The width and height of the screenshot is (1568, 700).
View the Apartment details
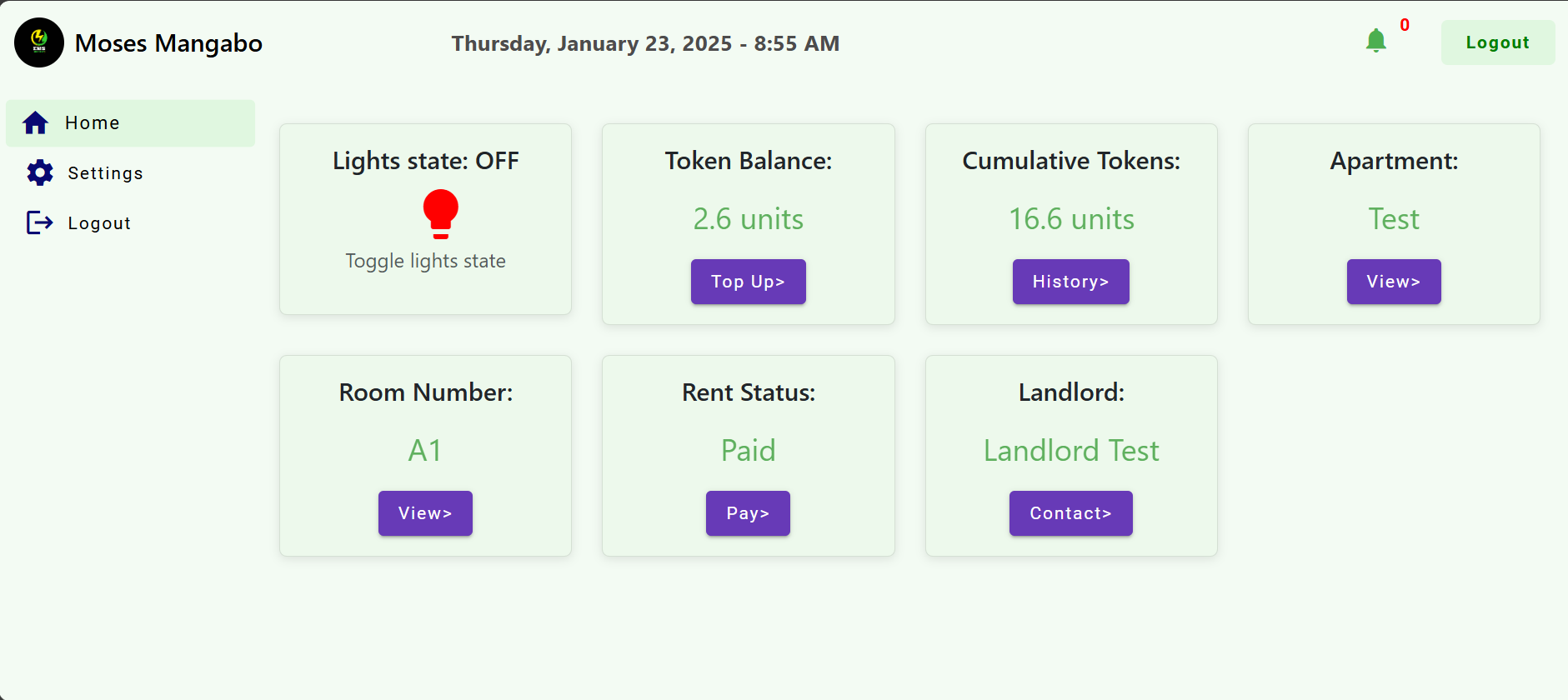coord(1394,282)
